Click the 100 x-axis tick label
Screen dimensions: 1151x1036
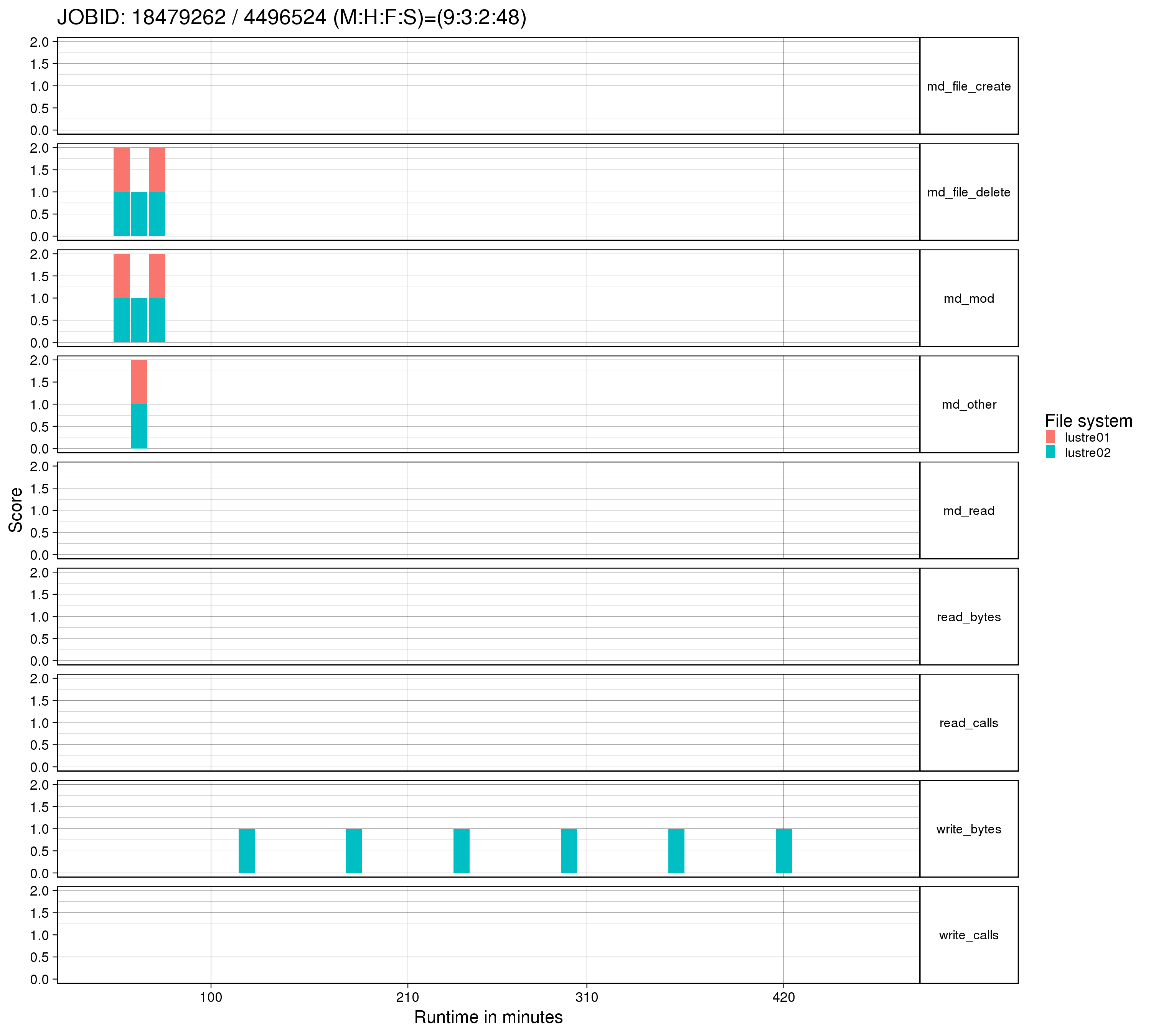point(211,998)
